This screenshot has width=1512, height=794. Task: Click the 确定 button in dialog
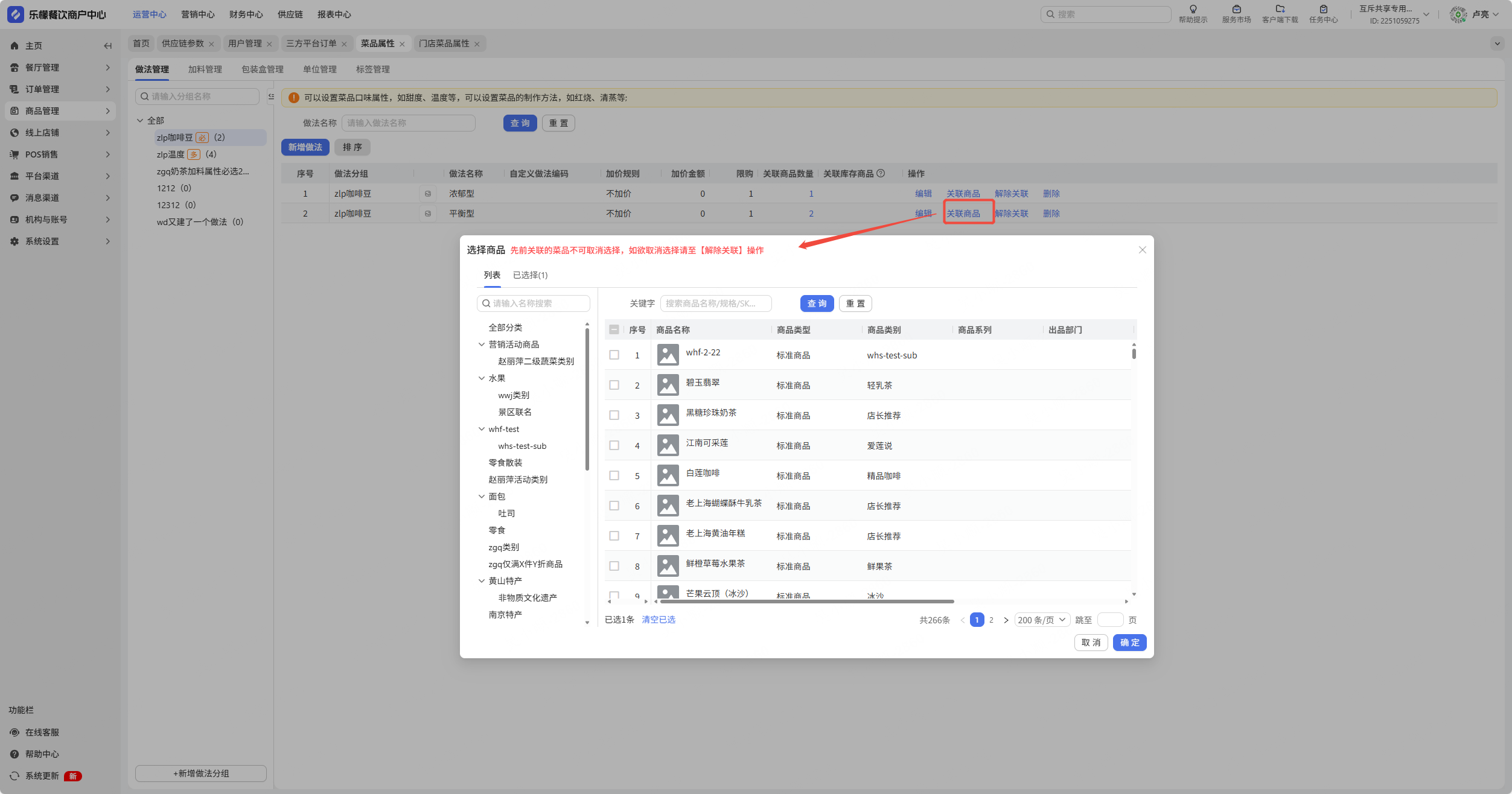coord(1129,643)
